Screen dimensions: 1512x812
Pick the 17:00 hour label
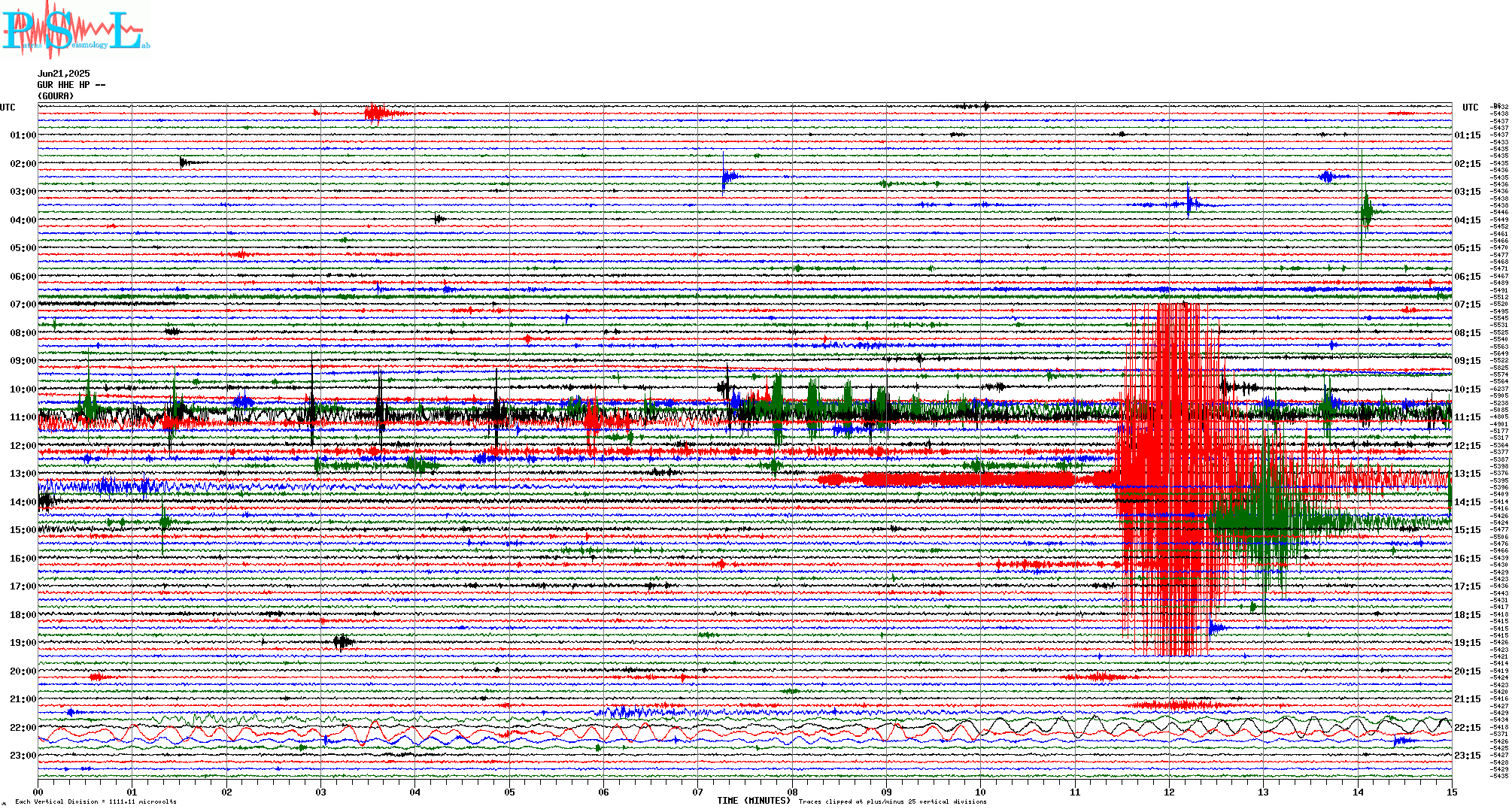pyautogui.click(x=23, y=586)
